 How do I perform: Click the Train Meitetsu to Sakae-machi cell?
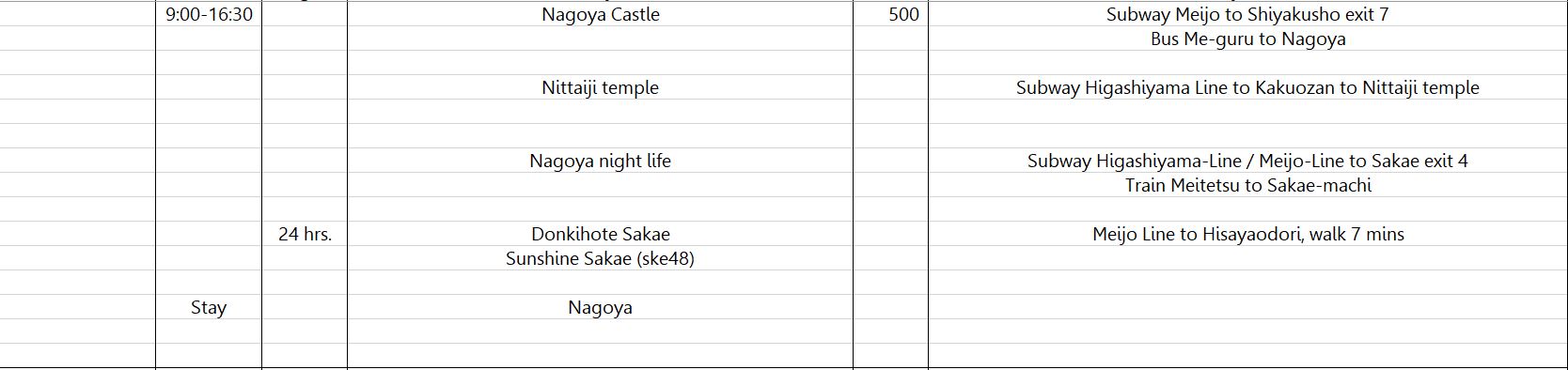1247,185
